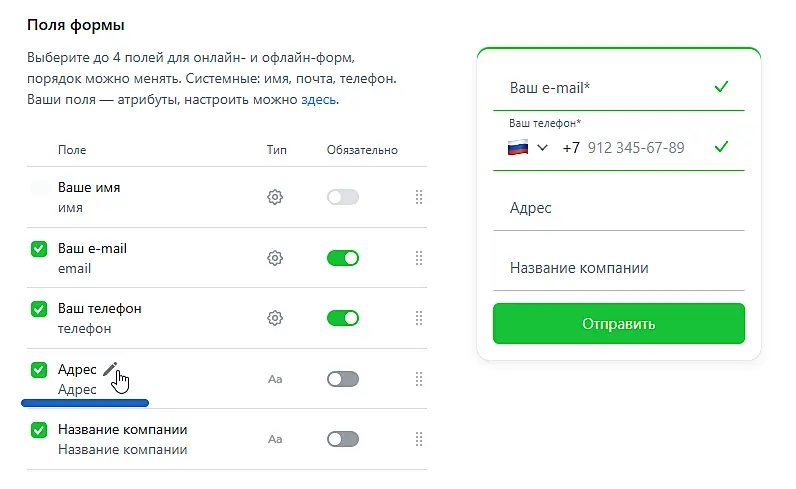Grab the drag handle of Ваше имя row
Viewport: 796px width, 489px height.
pos(419,198)
